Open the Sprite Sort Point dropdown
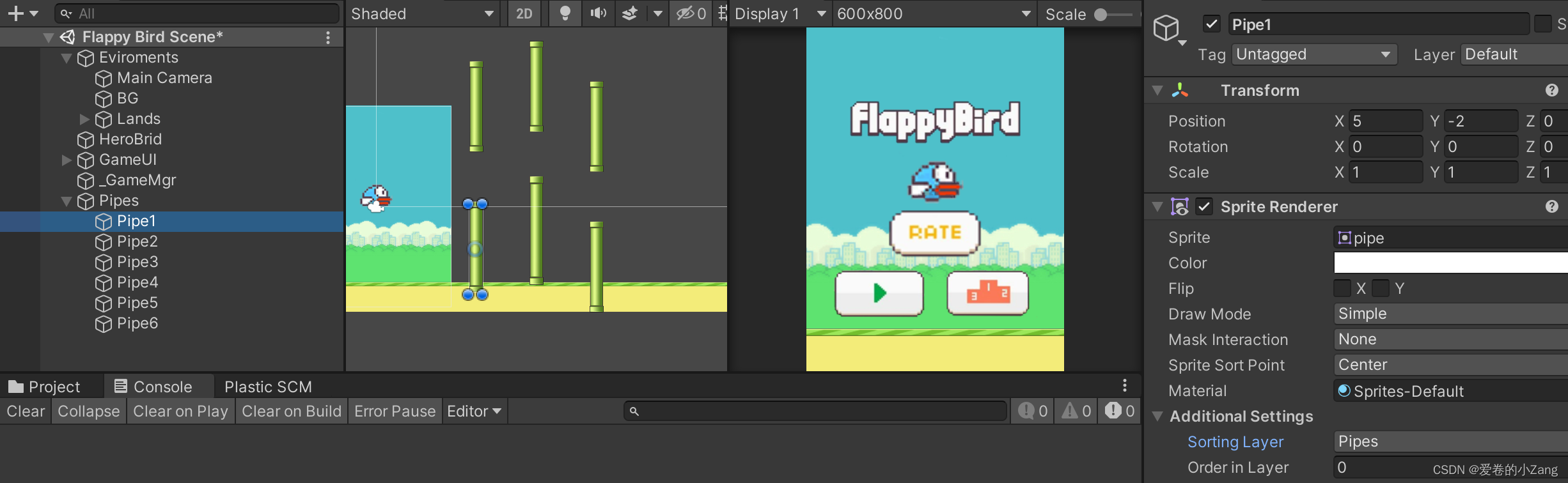 1451,365
